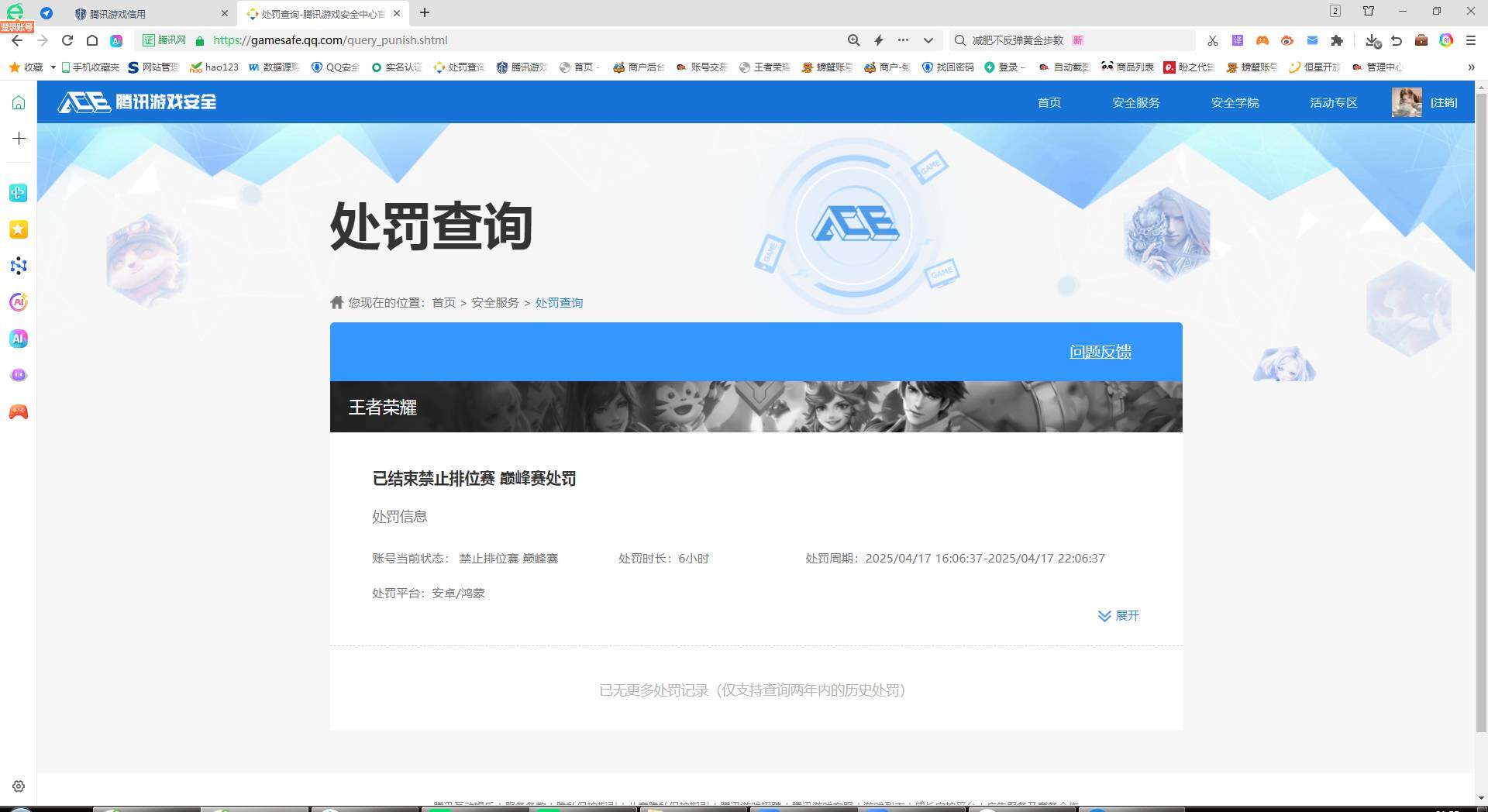Open the briefcase toolbox icon
Viewport: 1488px width, 812px height.
(x=1421, y=40)
